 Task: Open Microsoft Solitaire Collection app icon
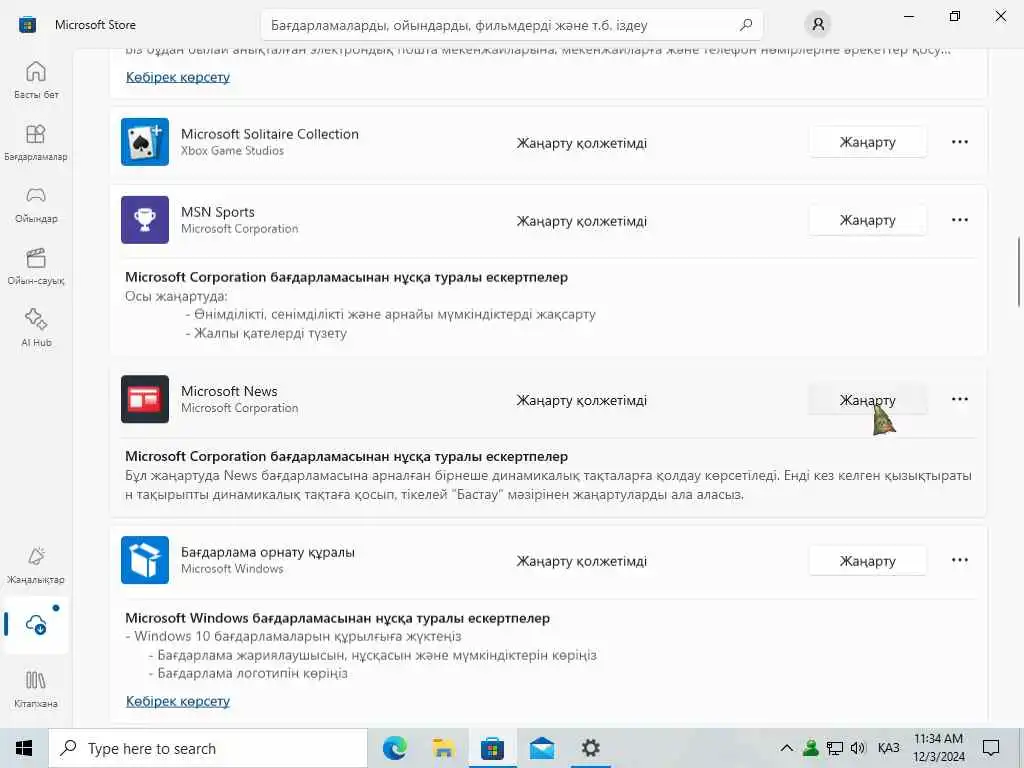coord(145,142)
